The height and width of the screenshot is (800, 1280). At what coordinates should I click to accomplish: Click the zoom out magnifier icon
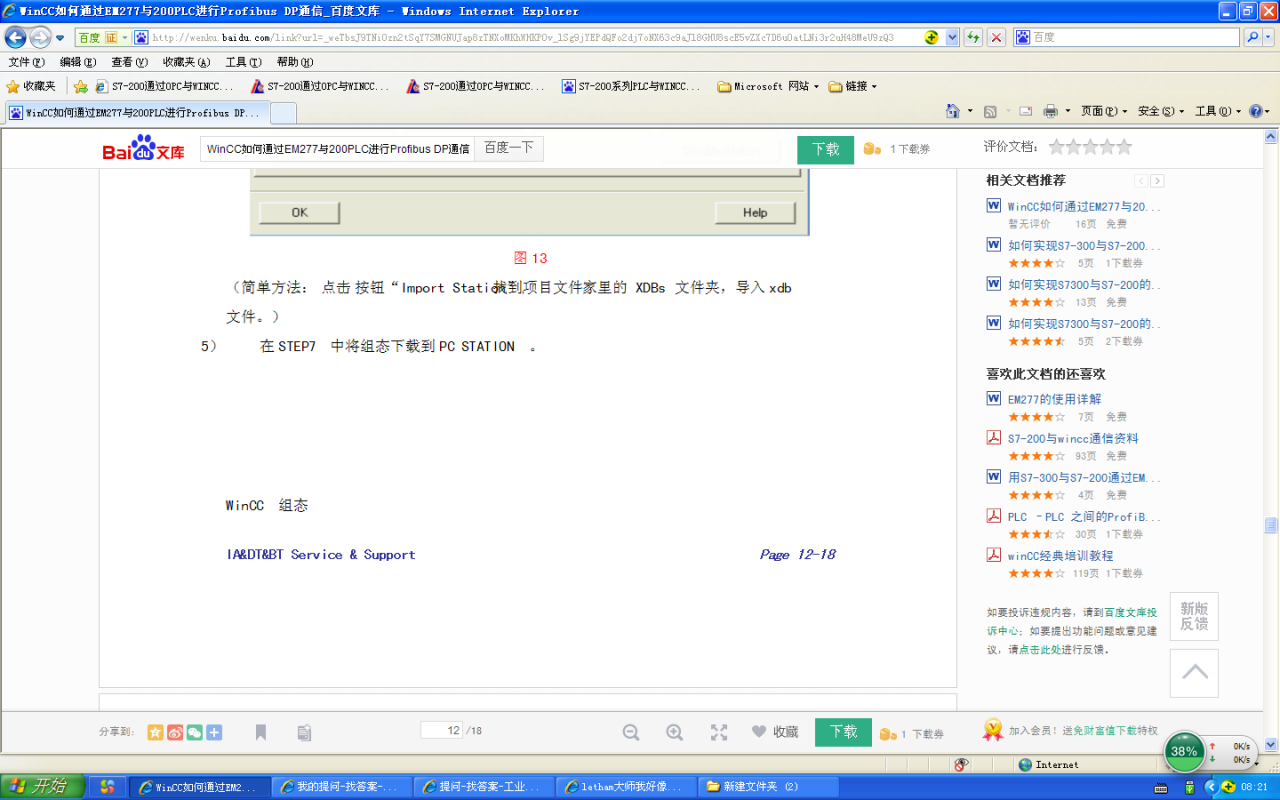coord(631,732)
